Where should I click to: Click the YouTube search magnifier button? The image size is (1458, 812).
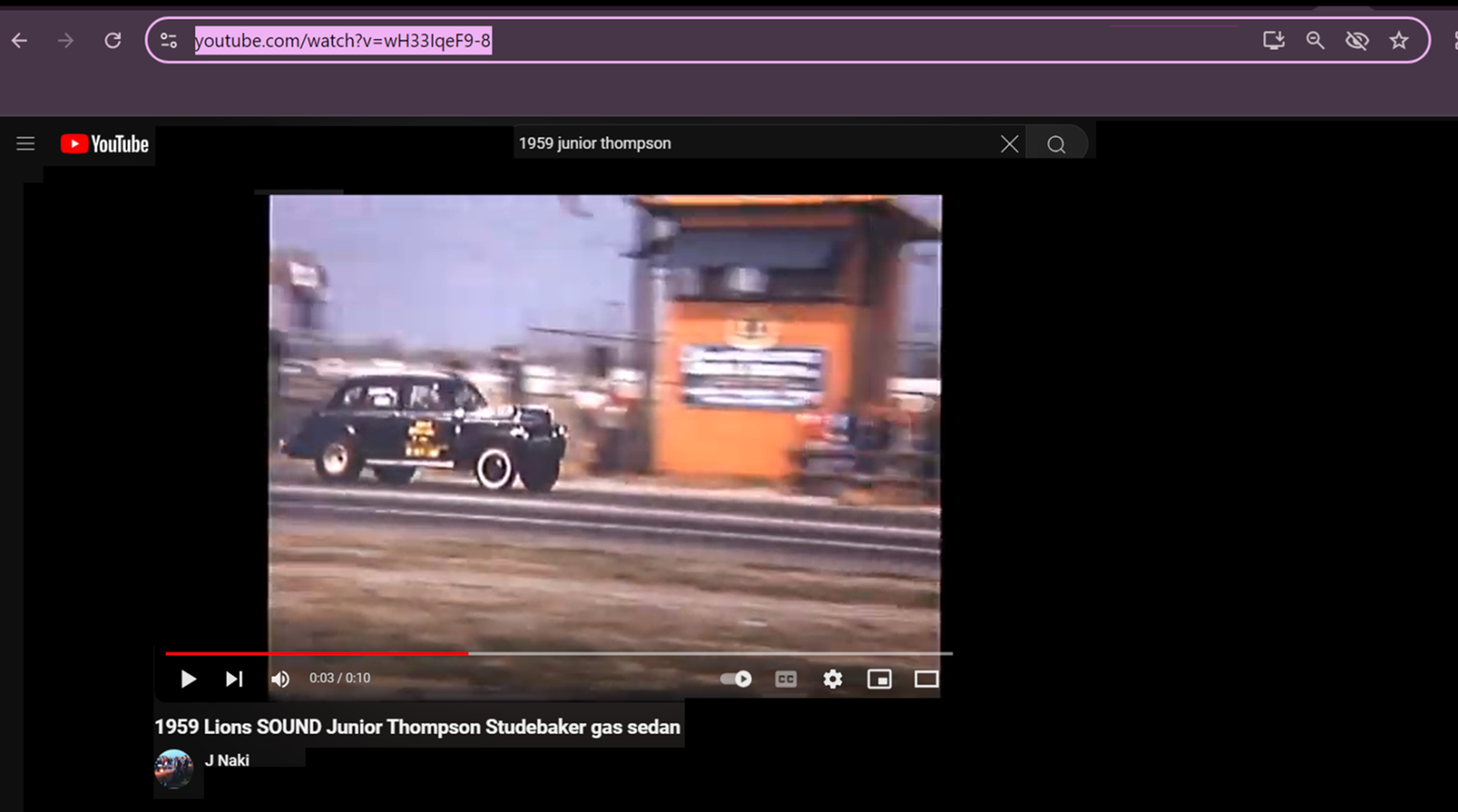point(1056,144)
